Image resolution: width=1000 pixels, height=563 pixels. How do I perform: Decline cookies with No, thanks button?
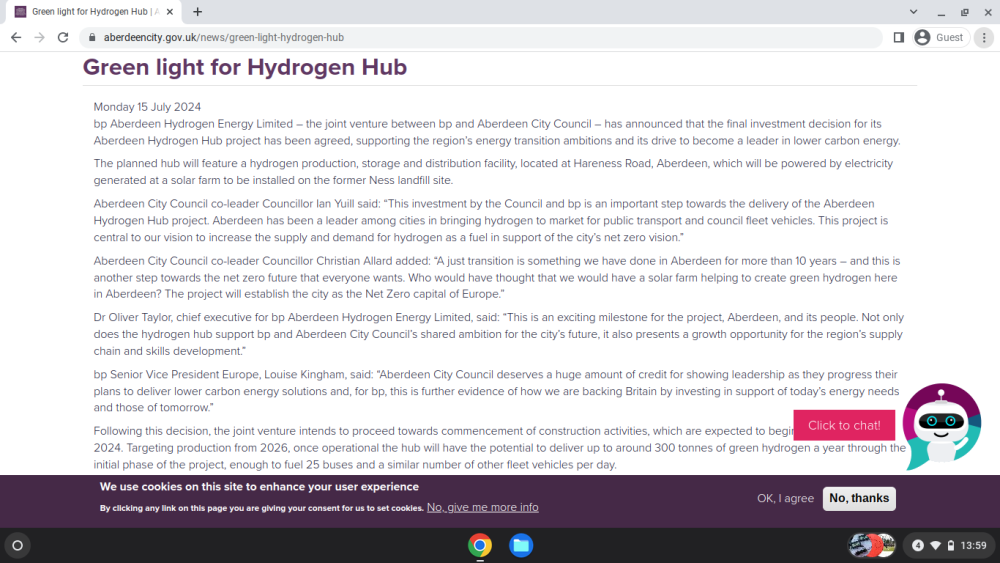tap(859, 499)
